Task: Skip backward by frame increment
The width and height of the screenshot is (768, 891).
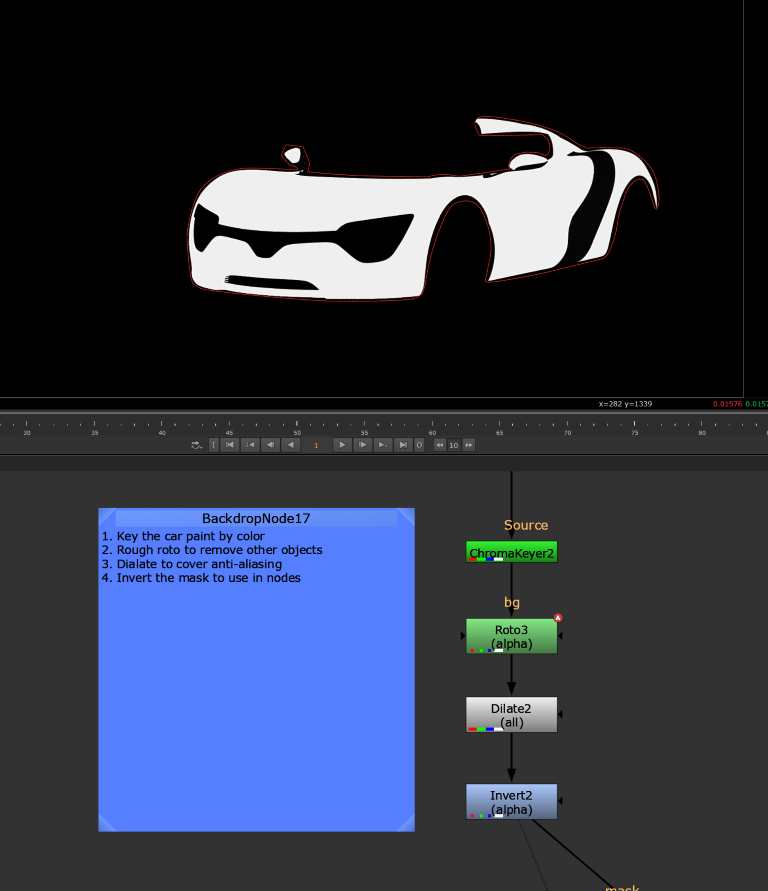Action: coord(438,445)
